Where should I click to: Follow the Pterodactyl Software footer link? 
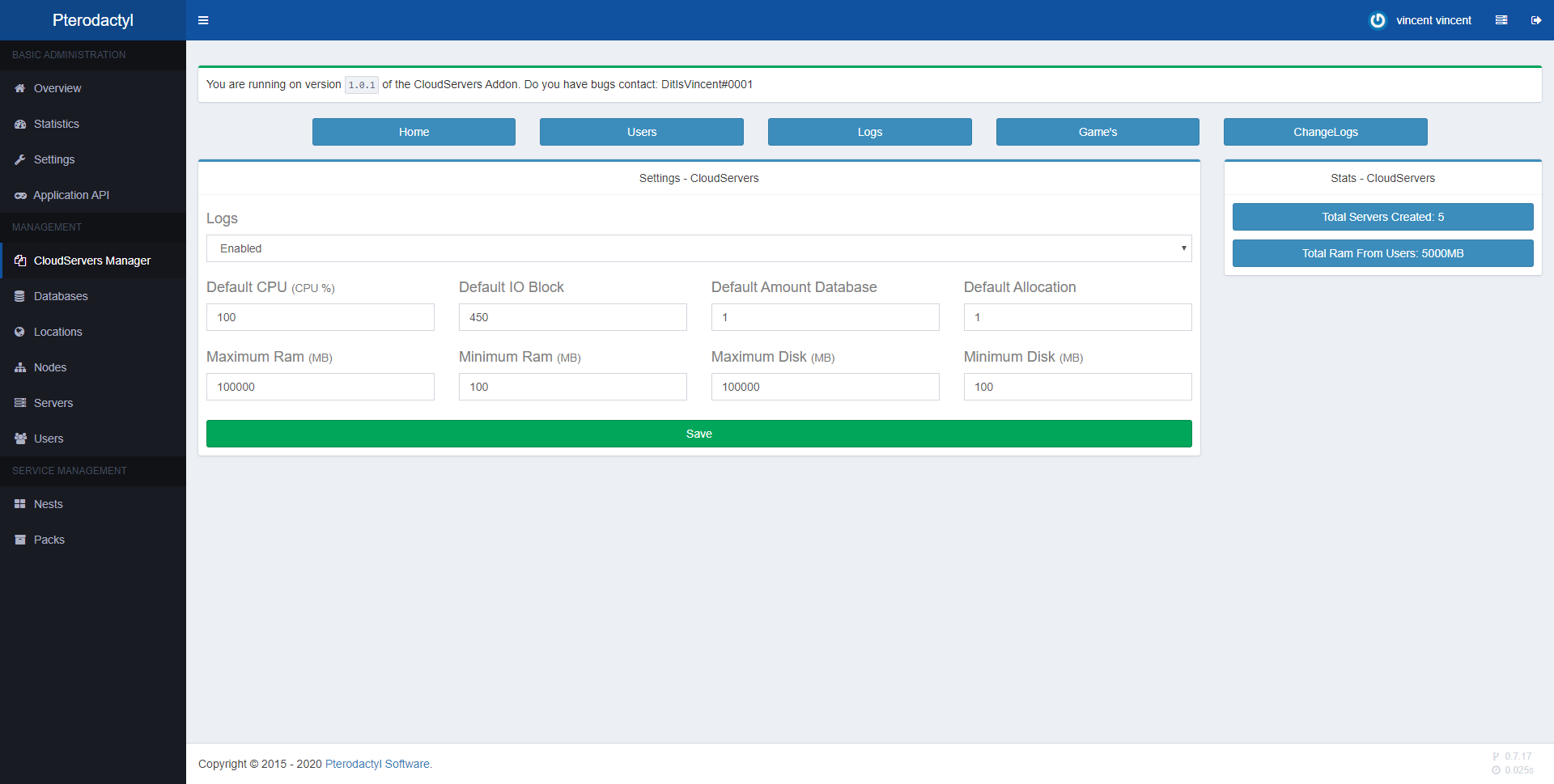377,764
